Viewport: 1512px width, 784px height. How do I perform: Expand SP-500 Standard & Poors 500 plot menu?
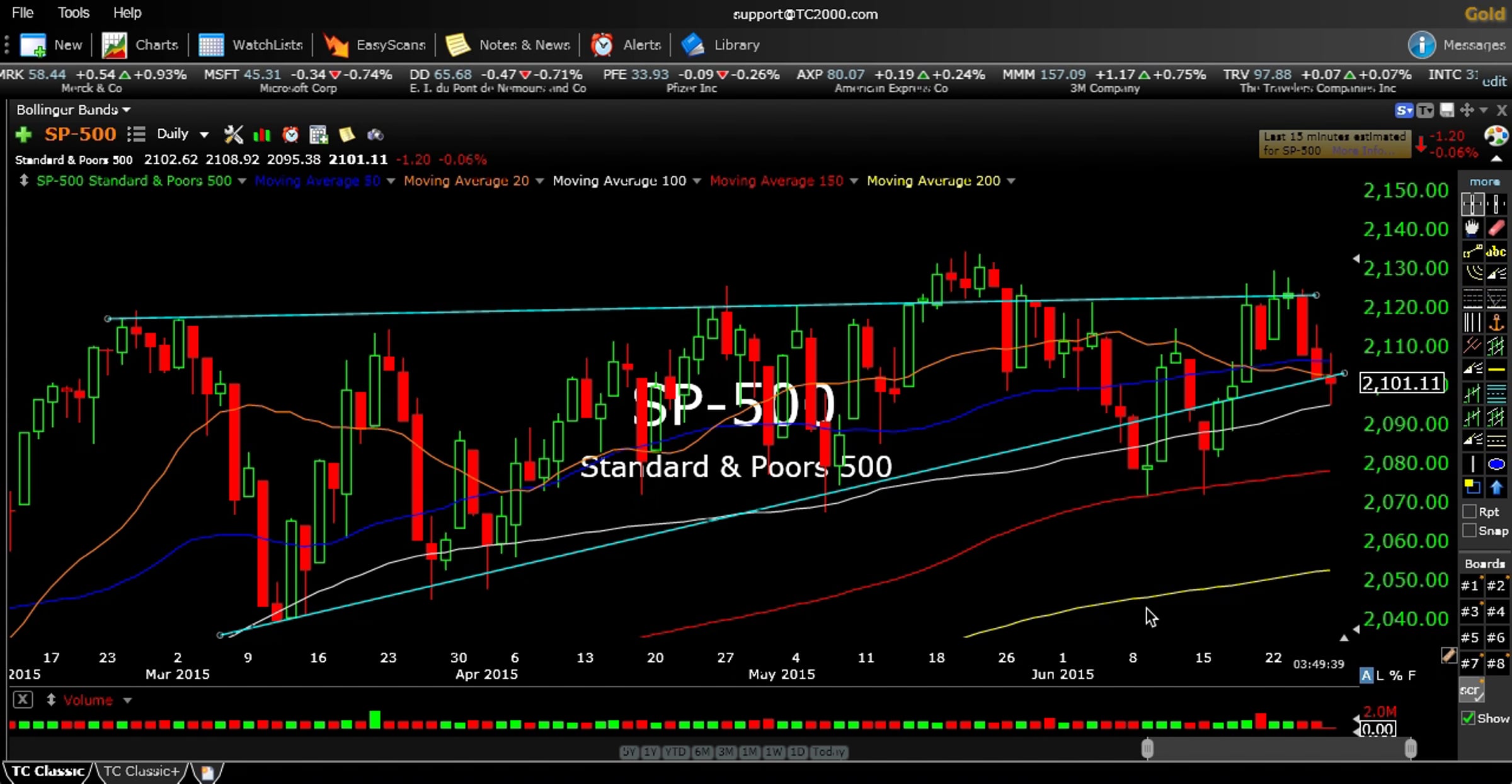[x=242, y=181]
